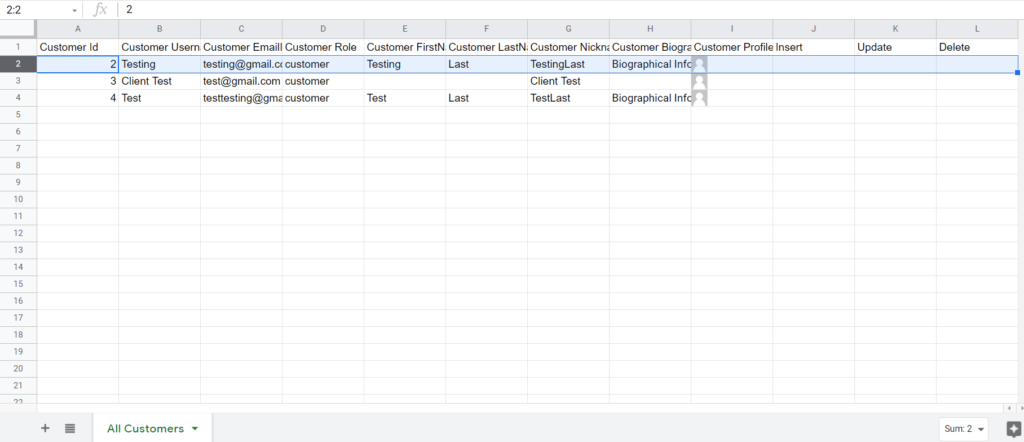Select row 3 header
Viewport: 1024px width, 442px height.
click(x=18, y=81)
